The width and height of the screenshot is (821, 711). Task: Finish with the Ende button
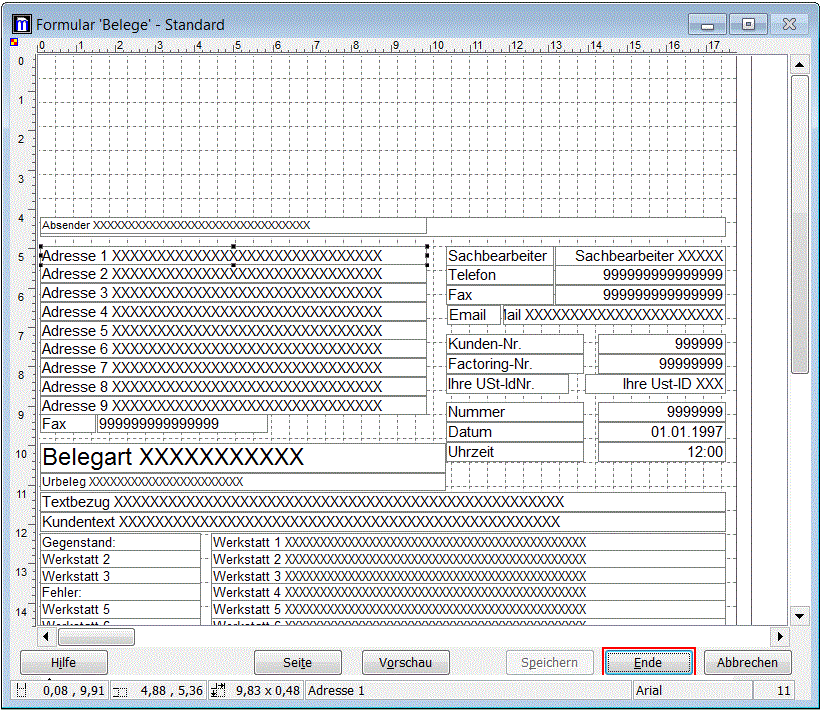coord(648,663)
